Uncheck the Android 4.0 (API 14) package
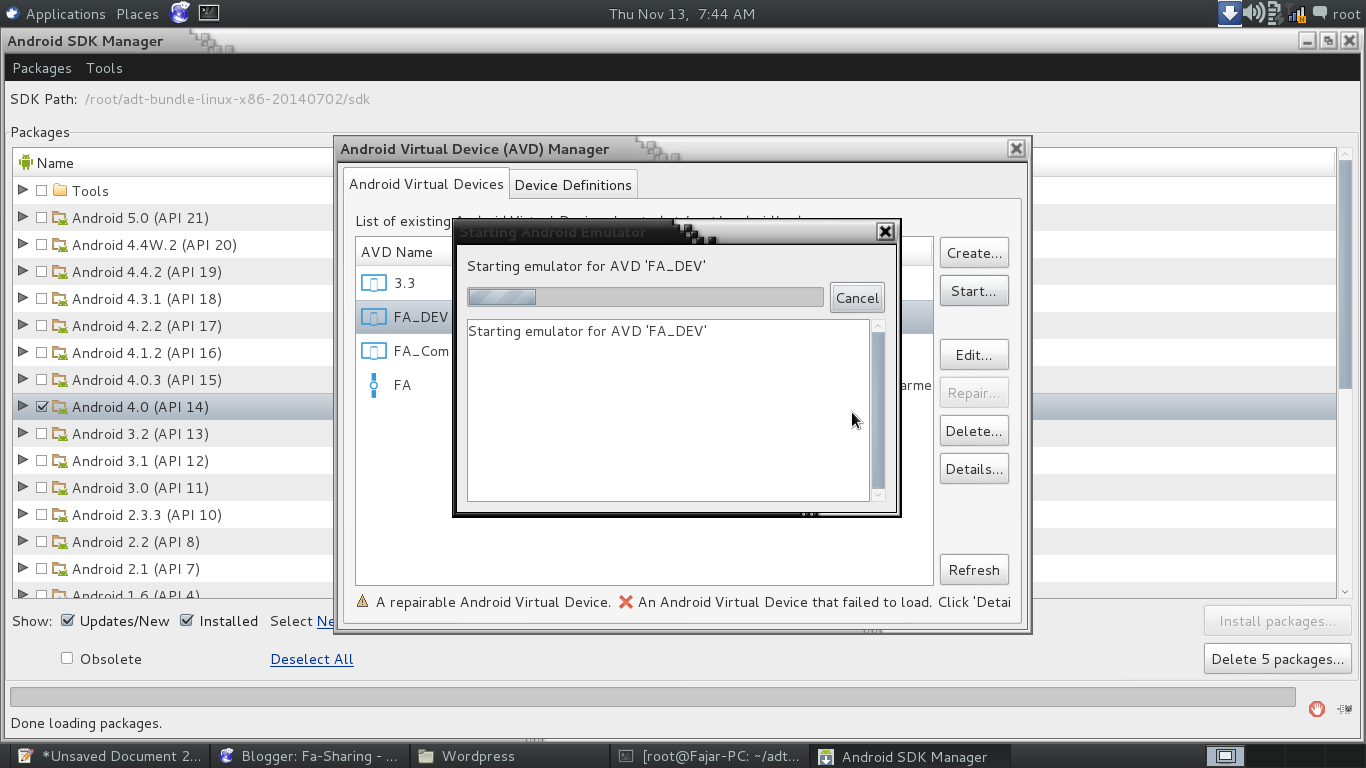 pos(42,406)
